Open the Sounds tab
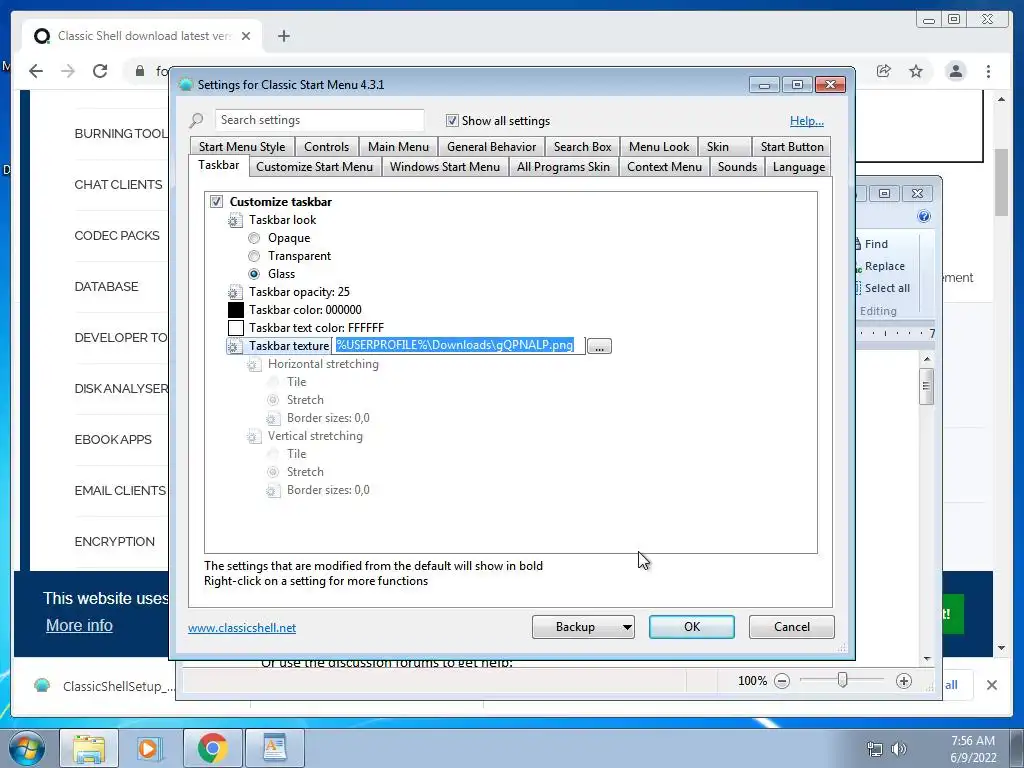The width and height of the screenshot is (1024, 768). [737, 167]
